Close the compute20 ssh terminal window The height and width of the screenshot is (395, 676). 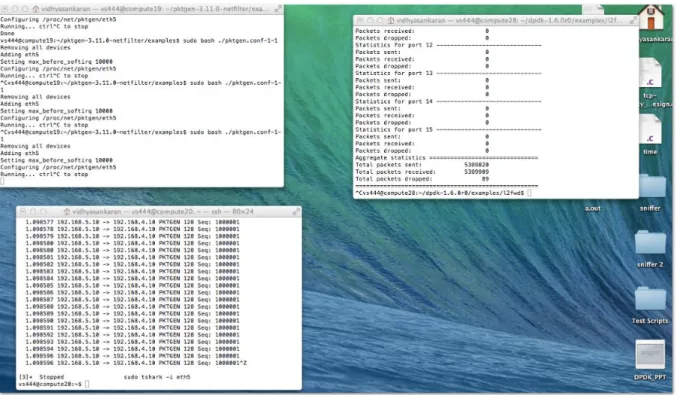coord(23,212)
